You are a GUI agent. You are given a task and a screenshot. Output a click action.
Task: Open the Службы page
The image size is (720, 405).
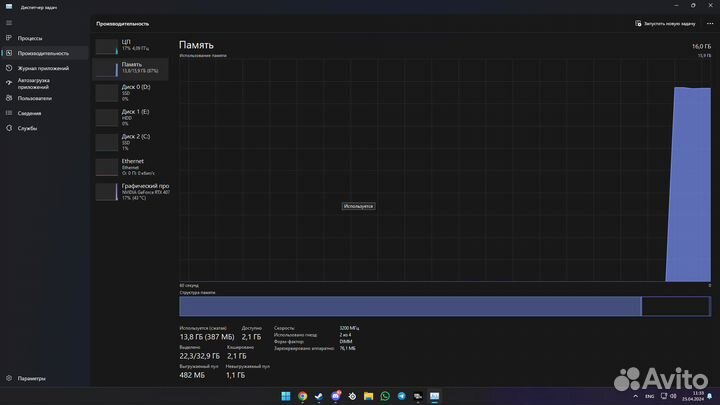point(27,128)
